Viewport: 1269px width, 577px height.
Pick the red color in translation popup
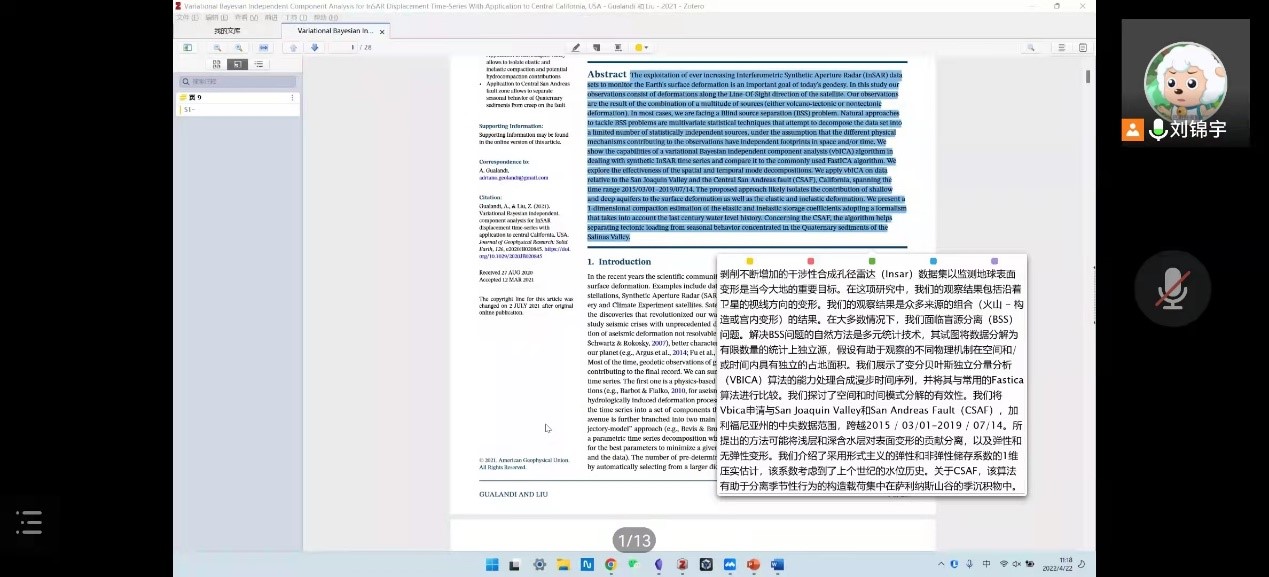(810, 261)
